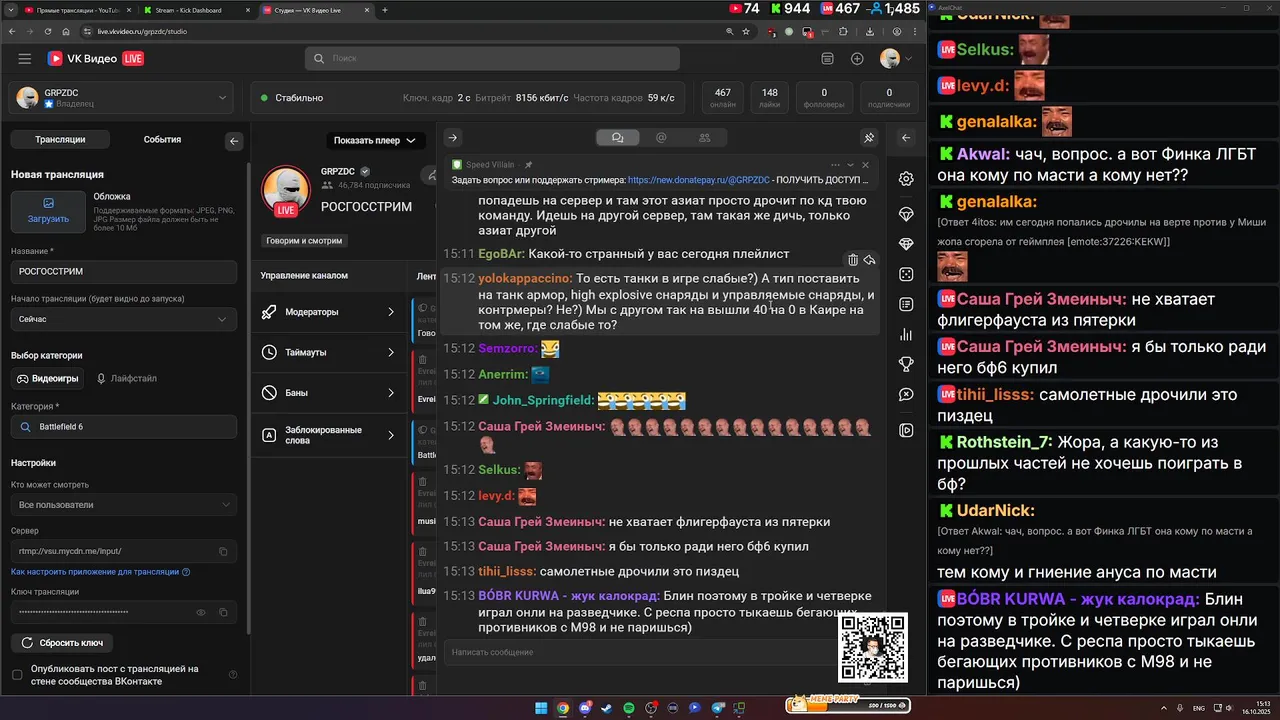Screen dimensions: 1280x720
Task: Open the list panel icon in sidebar
Action: 906,304
